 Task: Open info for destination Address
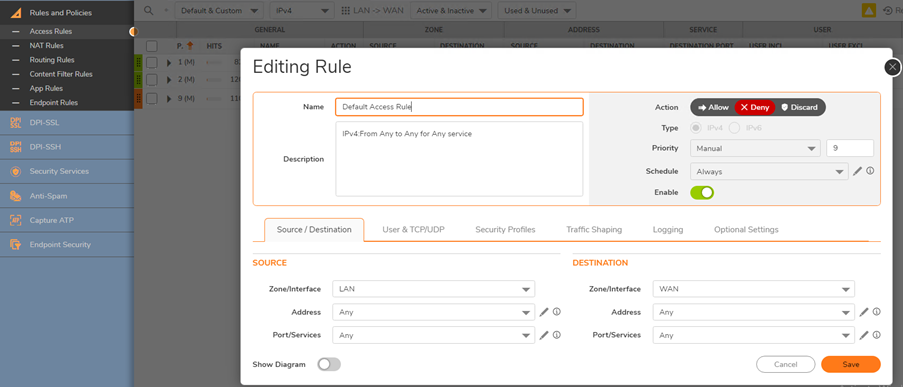click(x=877, y=312)
